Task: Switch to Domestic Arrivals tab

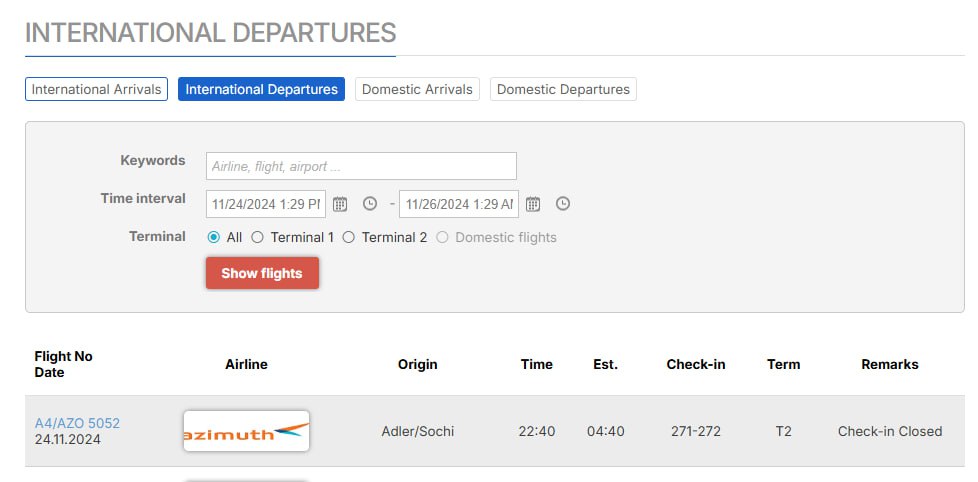Action: click(417, 89)
